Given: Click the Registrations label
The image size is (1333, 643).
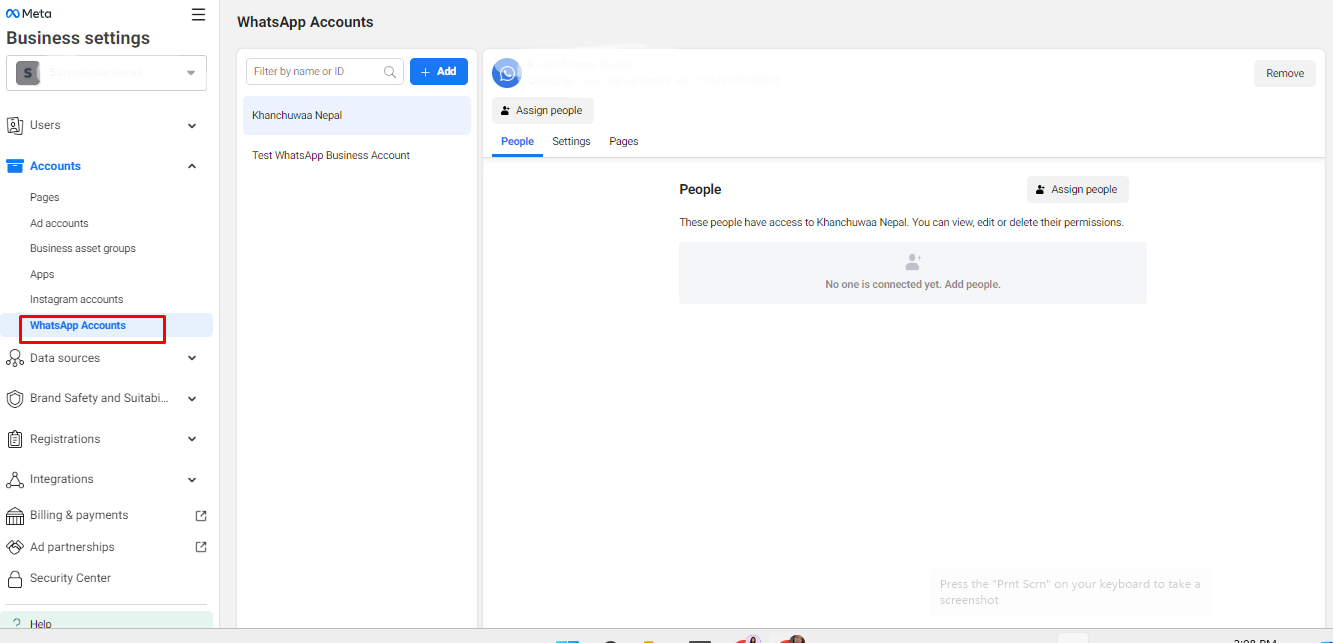Looking at the screenshot, I should tap(65, 439).
